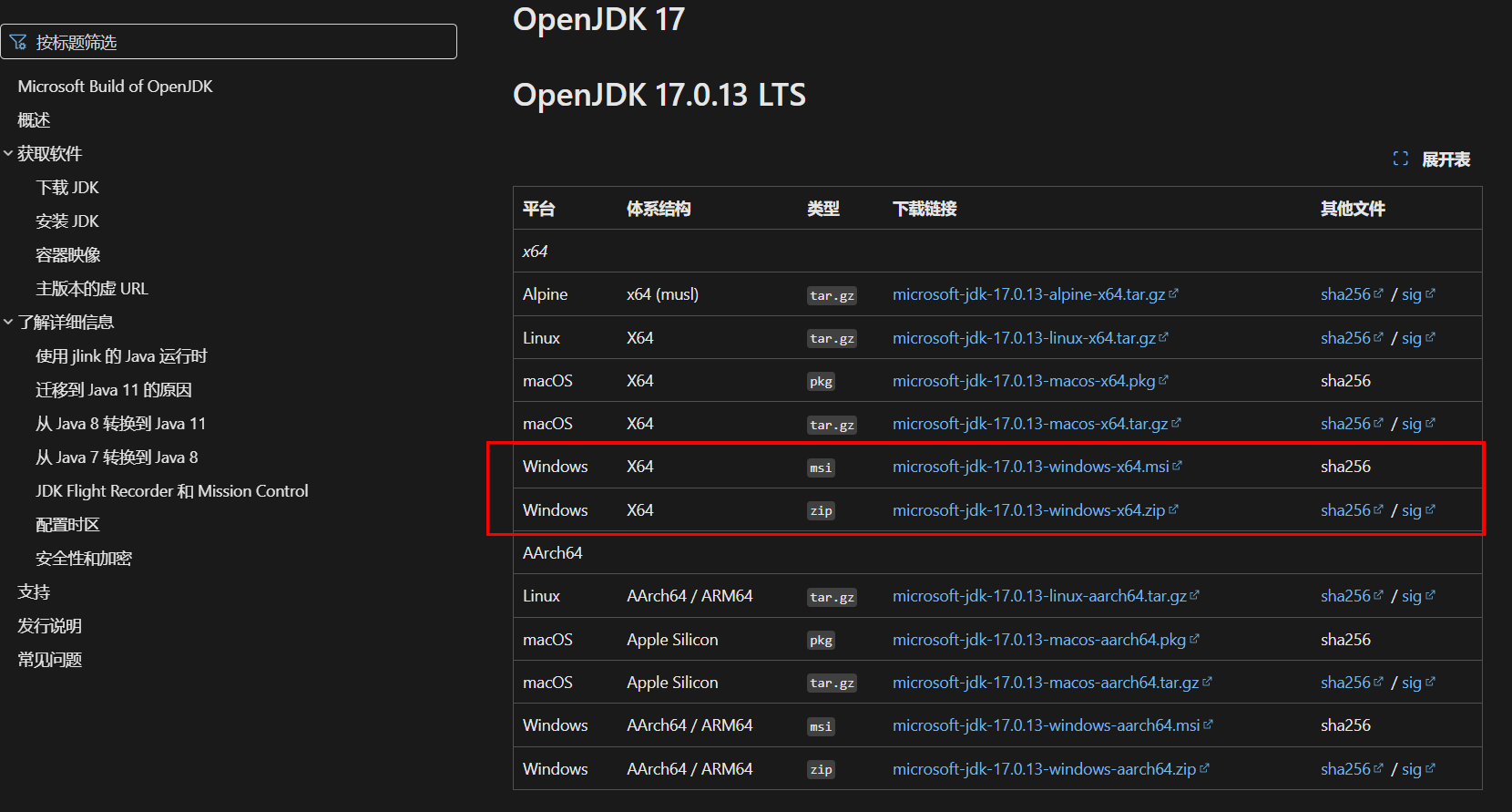The height and width of the screenshot is (812, 1512).
Task: Click the msi type tag in Windows X64 row
Action: pos(821,468)
